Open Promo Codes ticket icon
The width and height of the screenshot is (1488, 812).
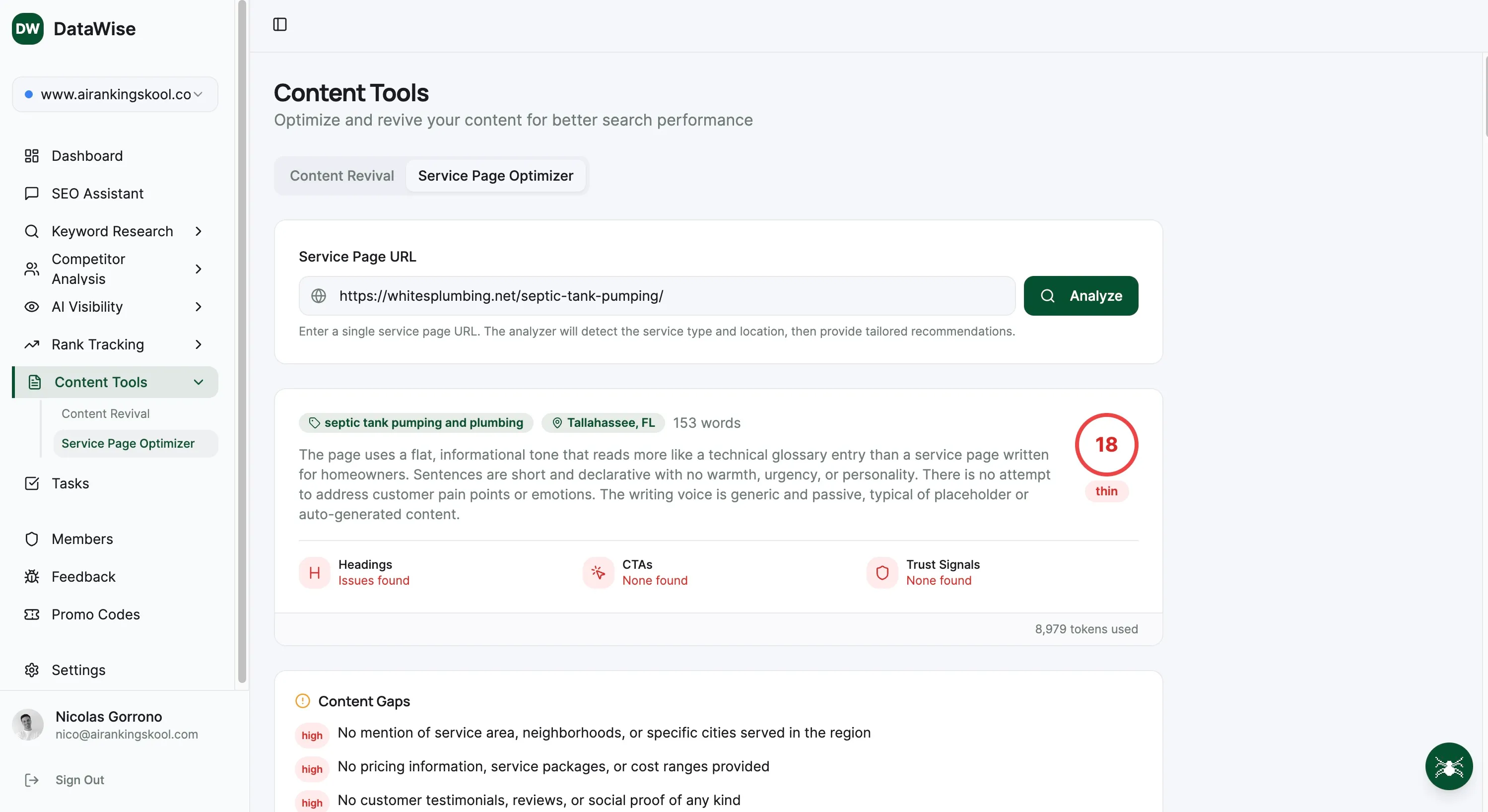pos(32,614)
